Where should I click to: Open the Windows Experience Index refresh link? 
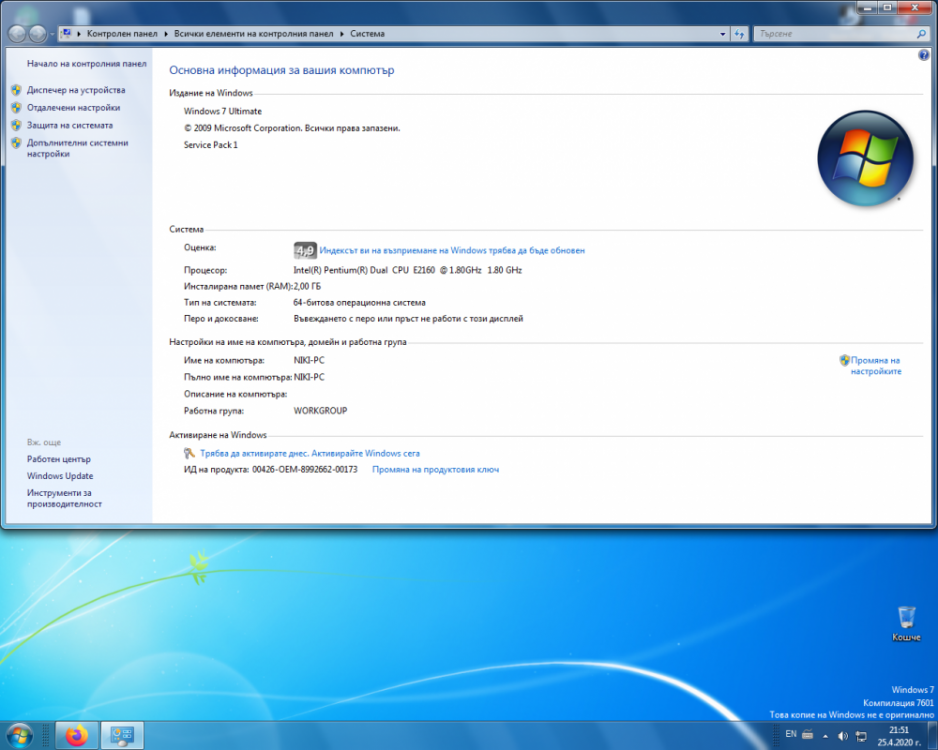[452, 251]
